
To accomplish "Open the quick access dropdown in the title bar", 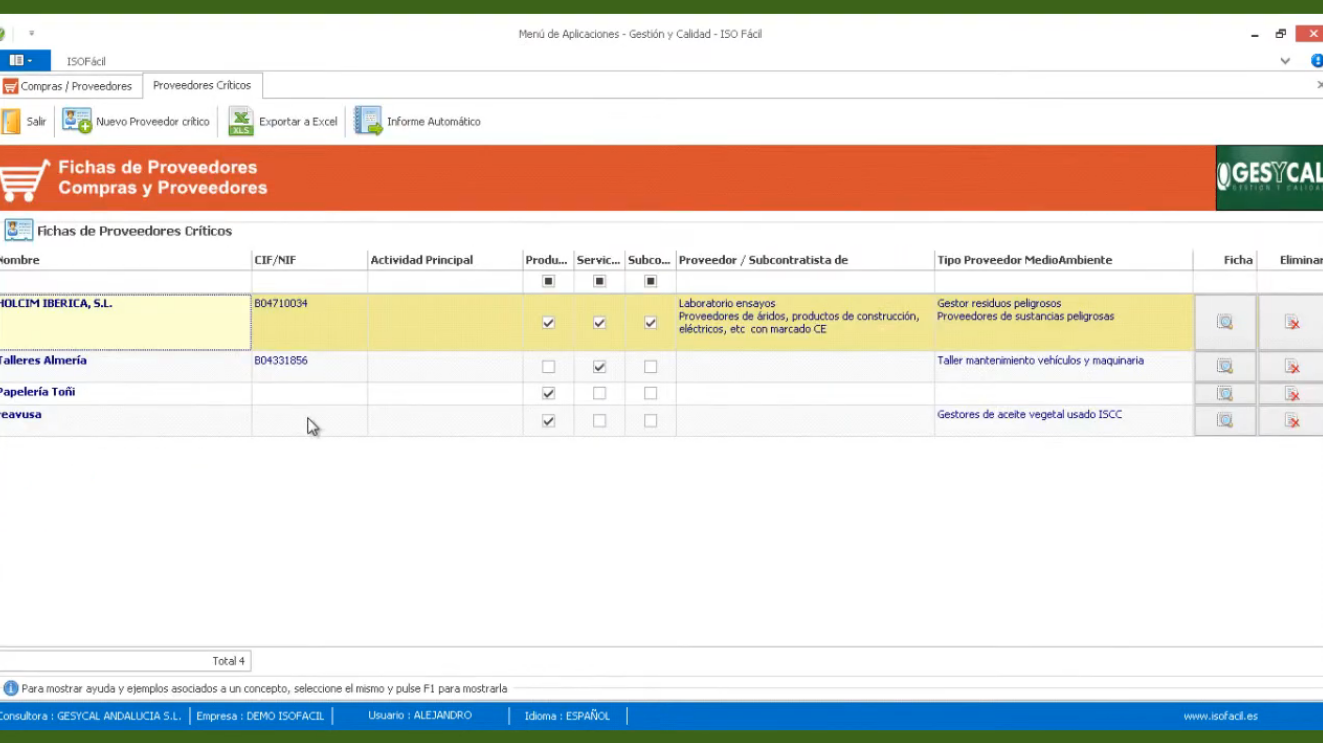I will tap(31, 34).
